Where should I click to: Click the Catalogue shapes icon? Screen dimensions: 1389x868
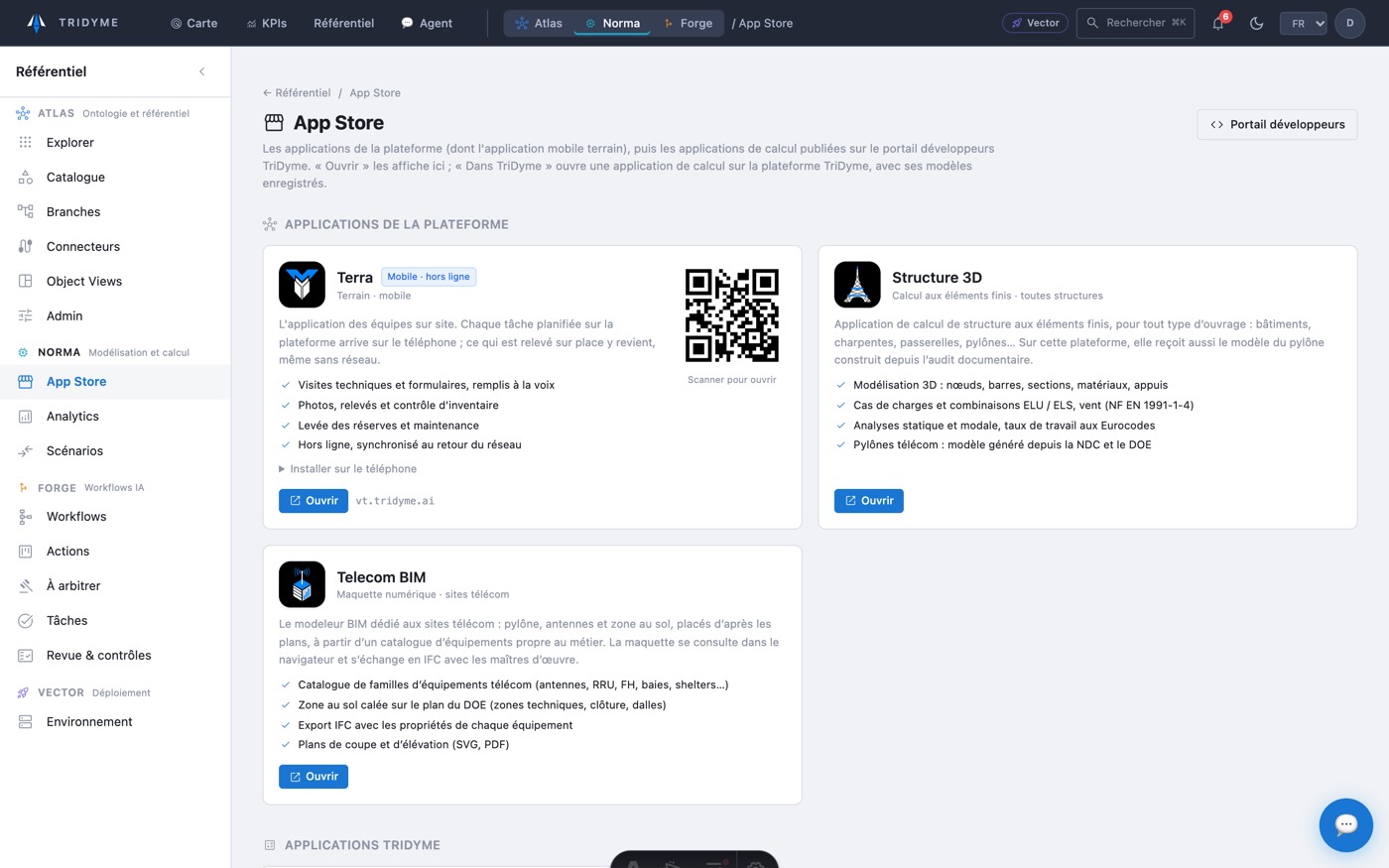click(26, 177)
